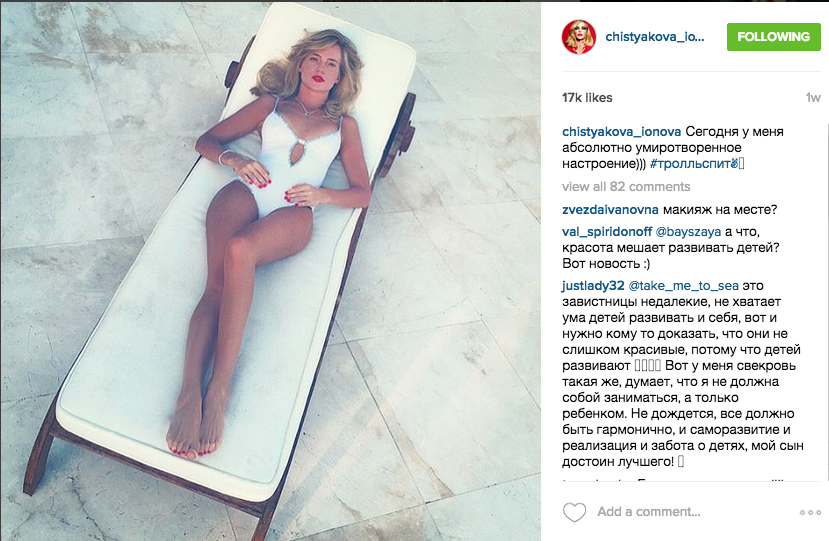The width and height of the screenshot is (829, 541).
Task: Open the @take_me_to_sea mention
Action: pyautogui.click(x=683, y=286)
